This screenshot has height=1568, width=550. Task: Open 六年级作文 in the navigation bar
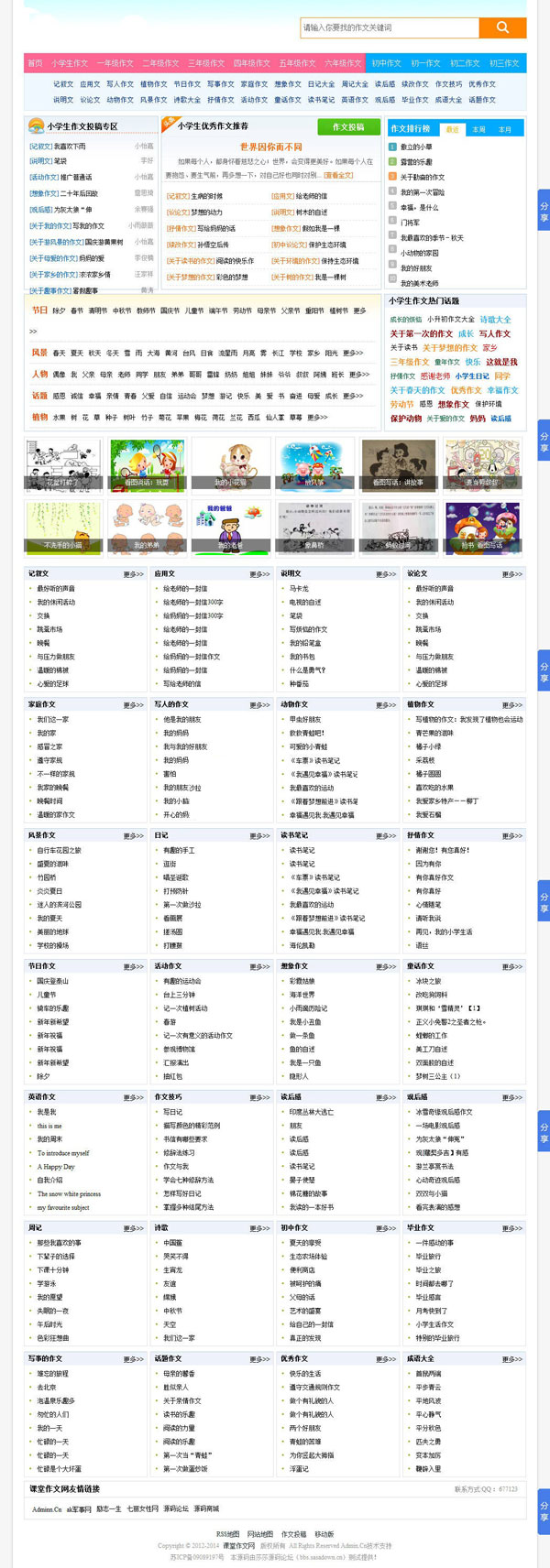pyautogui.click(x=343, y=63)
